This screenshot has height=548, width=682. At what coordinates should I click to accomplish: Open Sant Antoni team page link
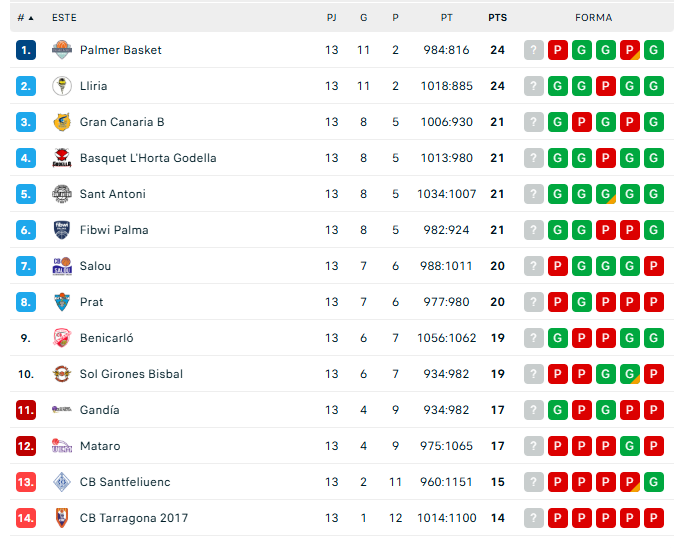[x=113, y=194]
